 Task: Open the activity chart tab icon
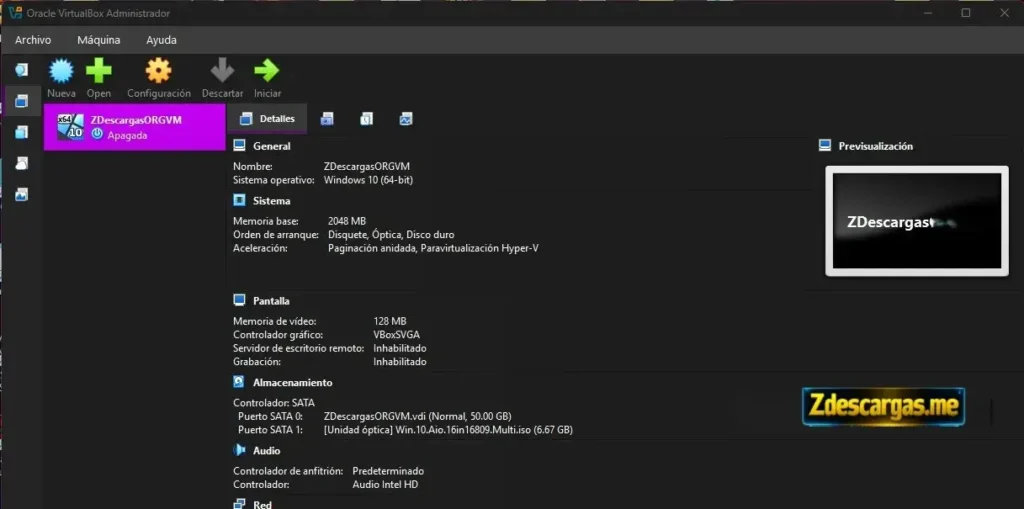406,119
